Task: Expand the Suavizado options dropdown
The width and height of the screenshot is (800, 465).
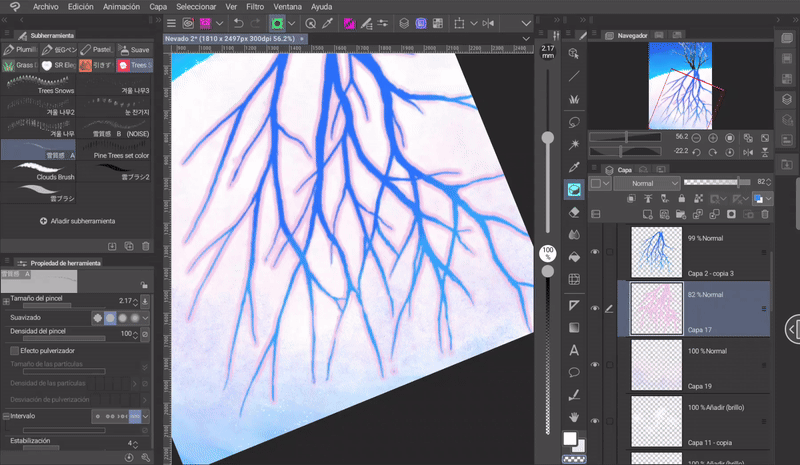Action: pyautogui.click(x=146, y=317)
